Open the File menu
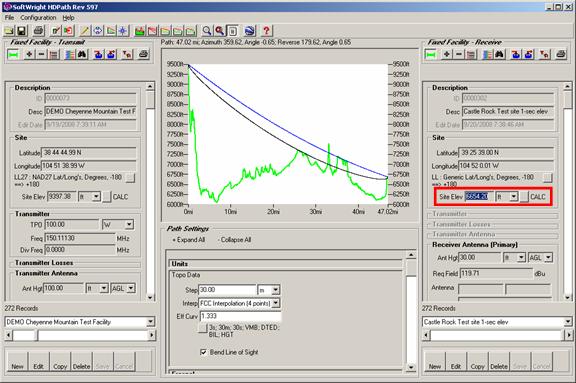This screenshot has width=576, height=383. [9, 18]
